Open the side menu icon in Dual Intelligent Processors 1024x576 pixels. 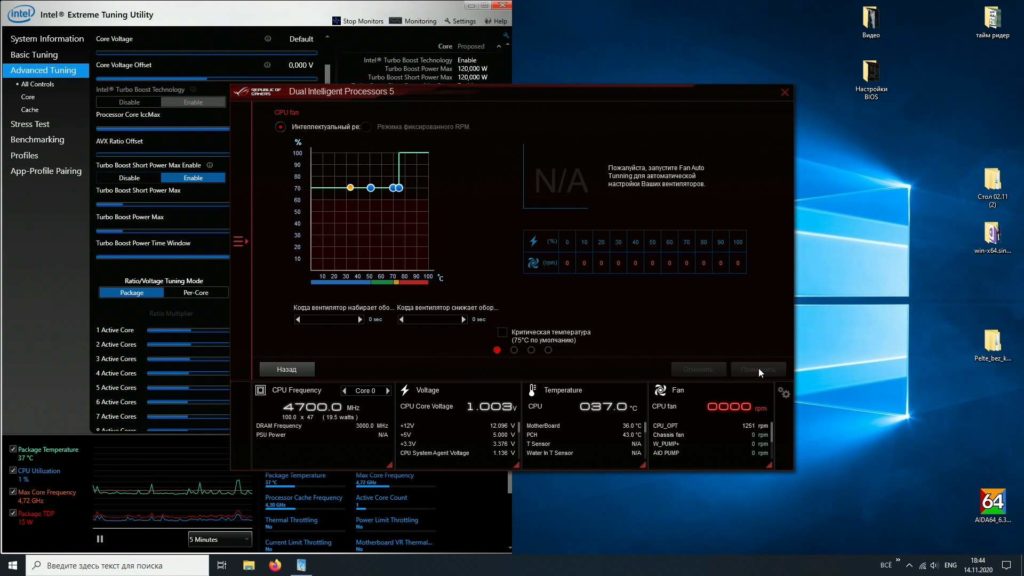240,242
